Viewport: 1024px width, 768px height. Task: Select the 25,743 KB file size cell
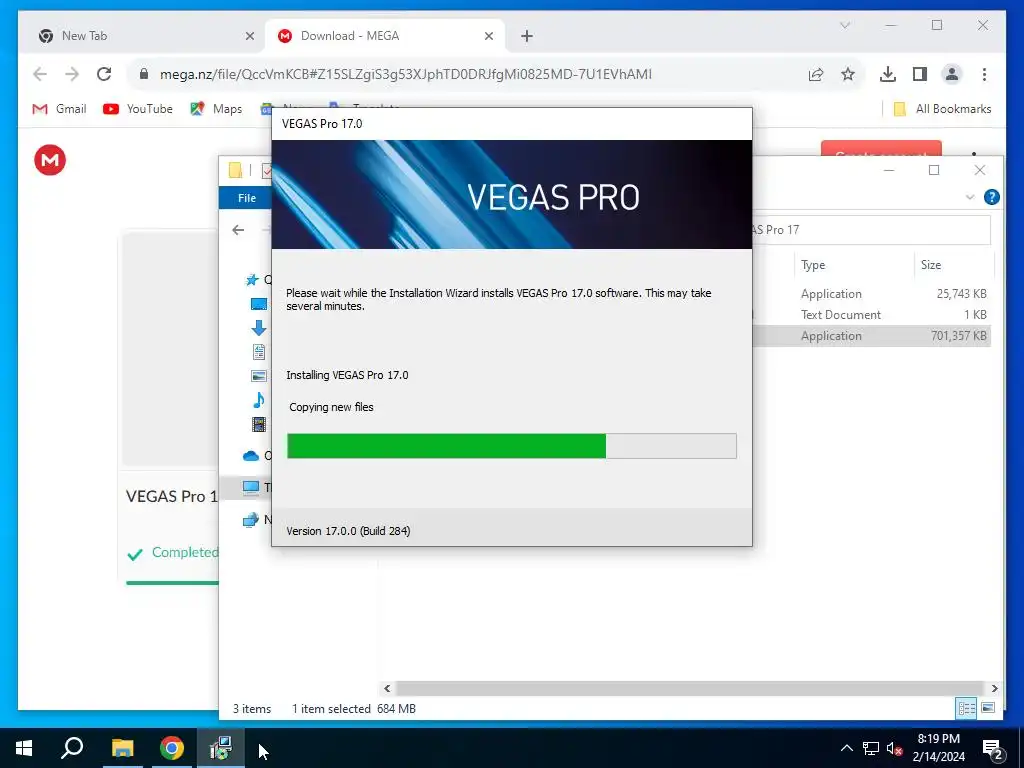(x=961, y=294)
